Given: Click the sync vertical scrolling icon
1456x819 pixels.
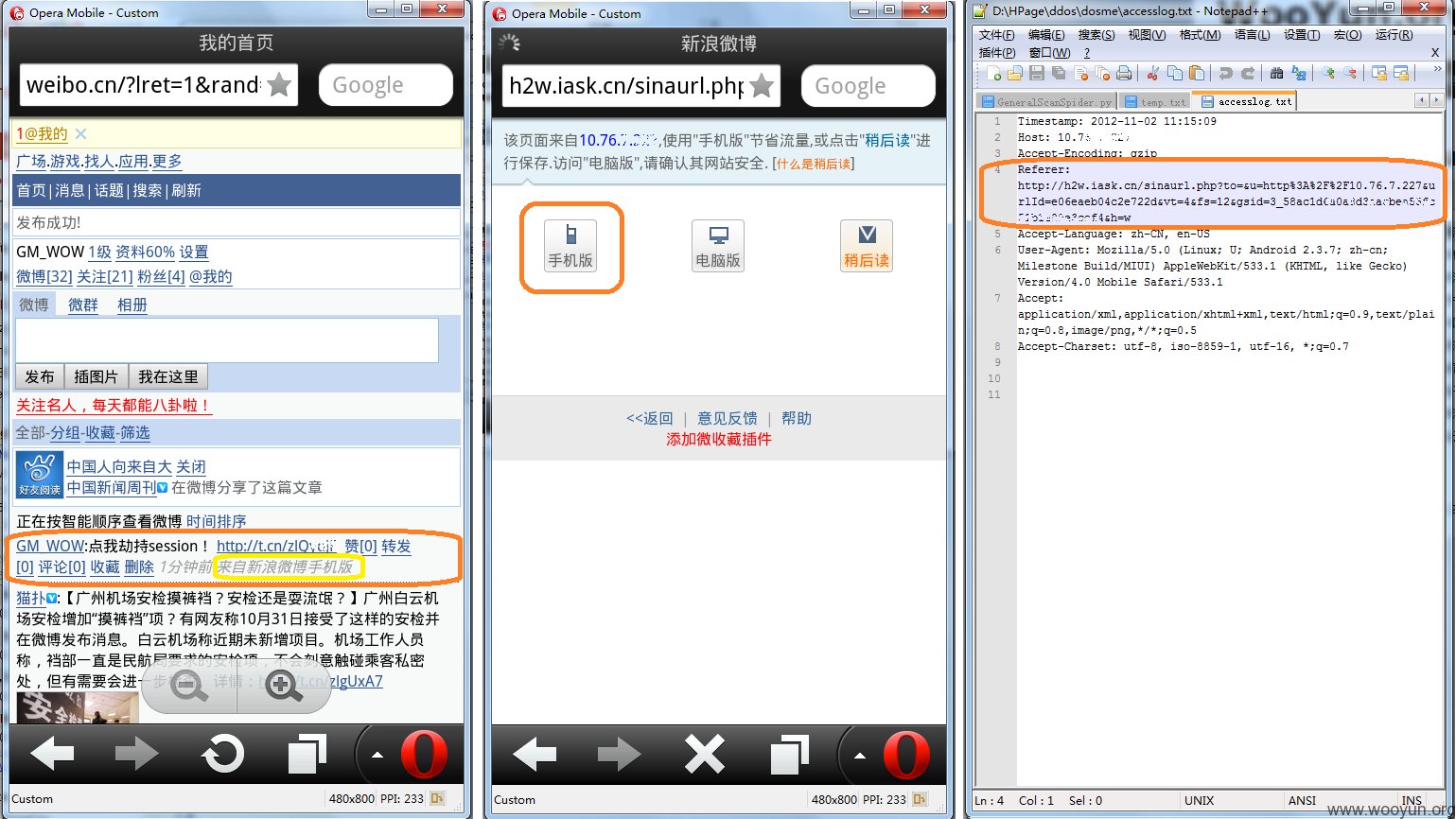Looking at the screenshot, I should [1379, 73].
